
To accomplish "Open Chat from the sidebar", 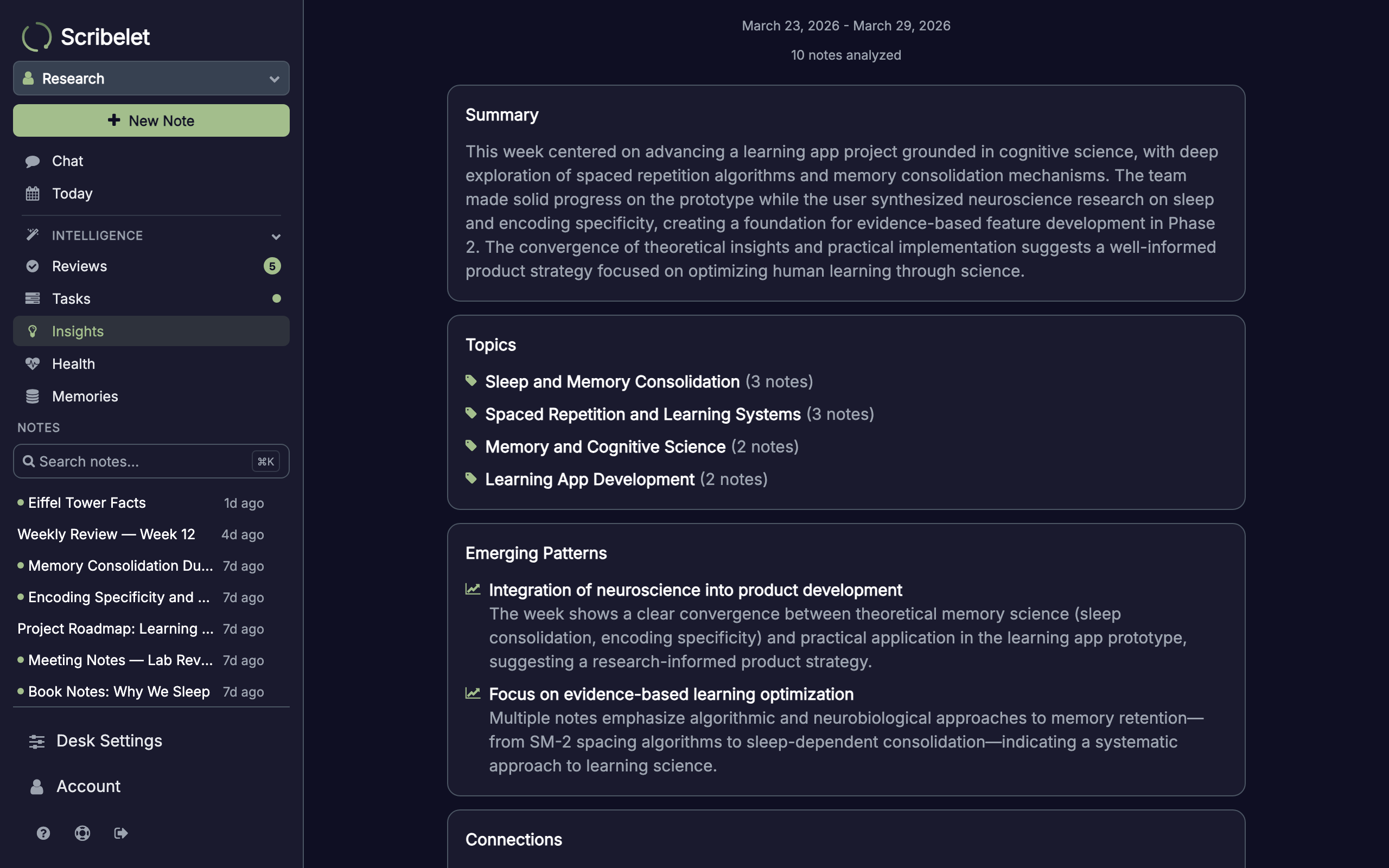I will point(151,161).
